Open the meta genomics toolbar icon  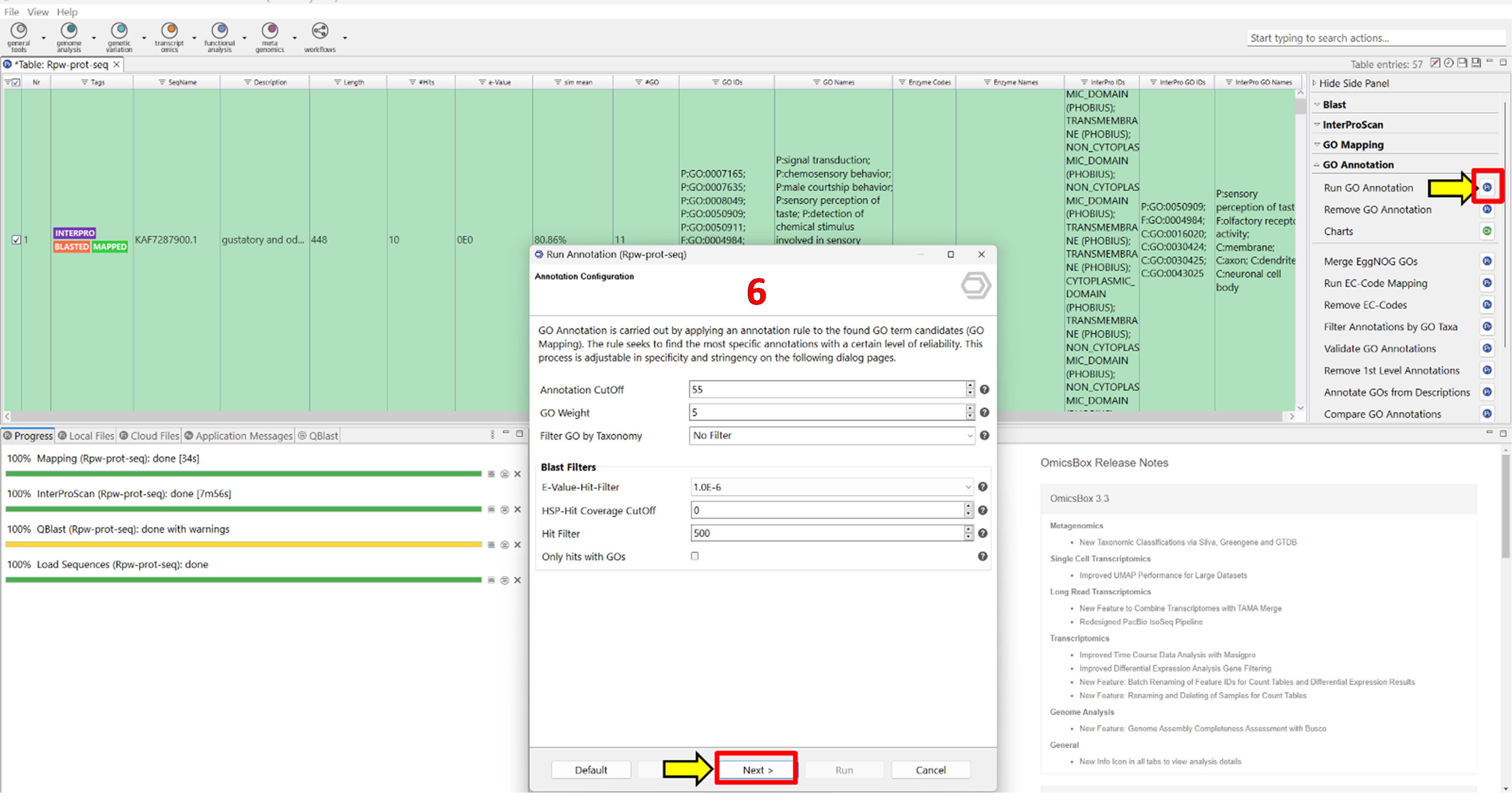click(x=269, y=30)
